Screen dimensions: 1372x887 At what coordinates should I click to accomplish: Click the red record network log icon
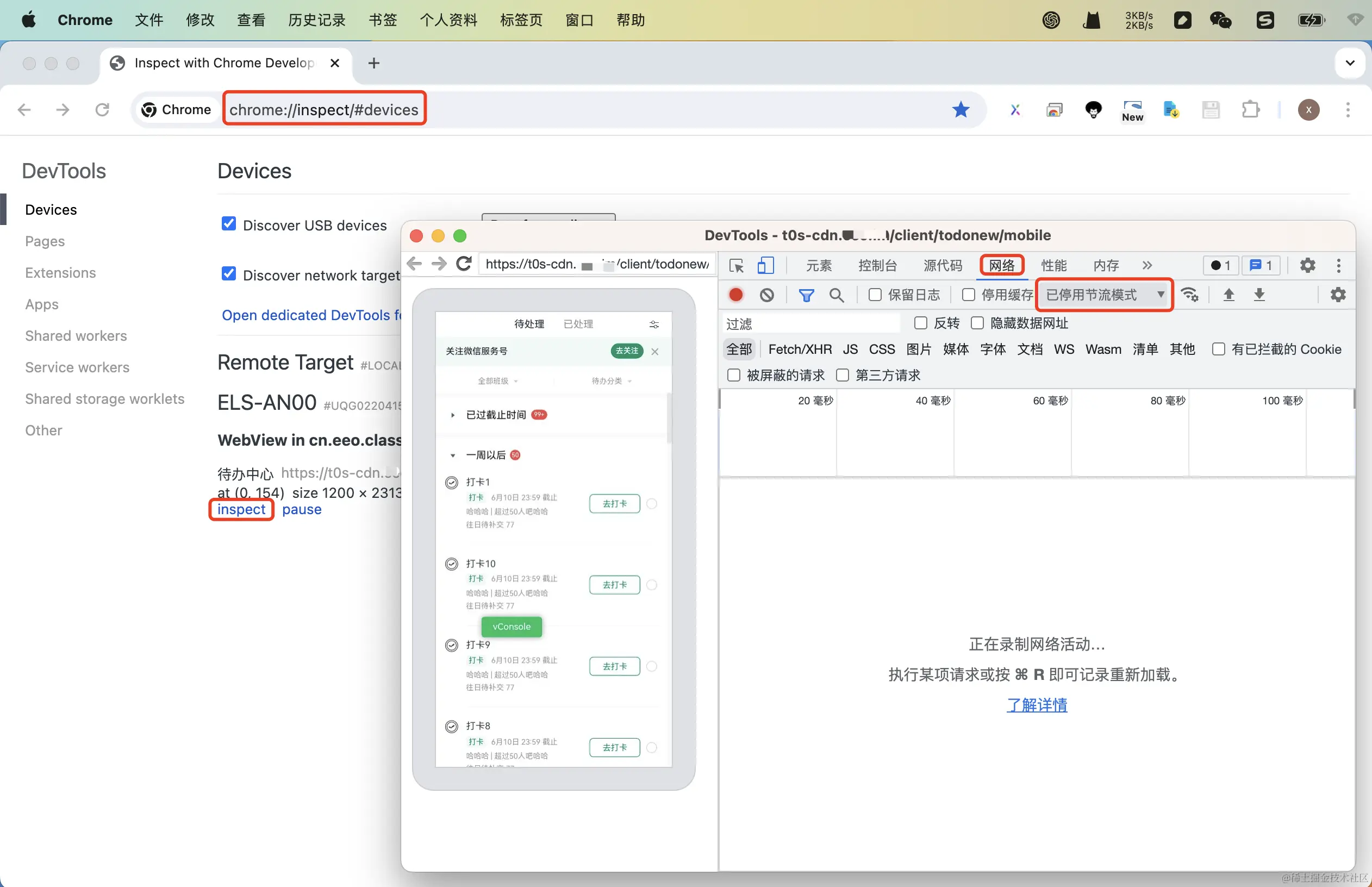pos(735,295)
